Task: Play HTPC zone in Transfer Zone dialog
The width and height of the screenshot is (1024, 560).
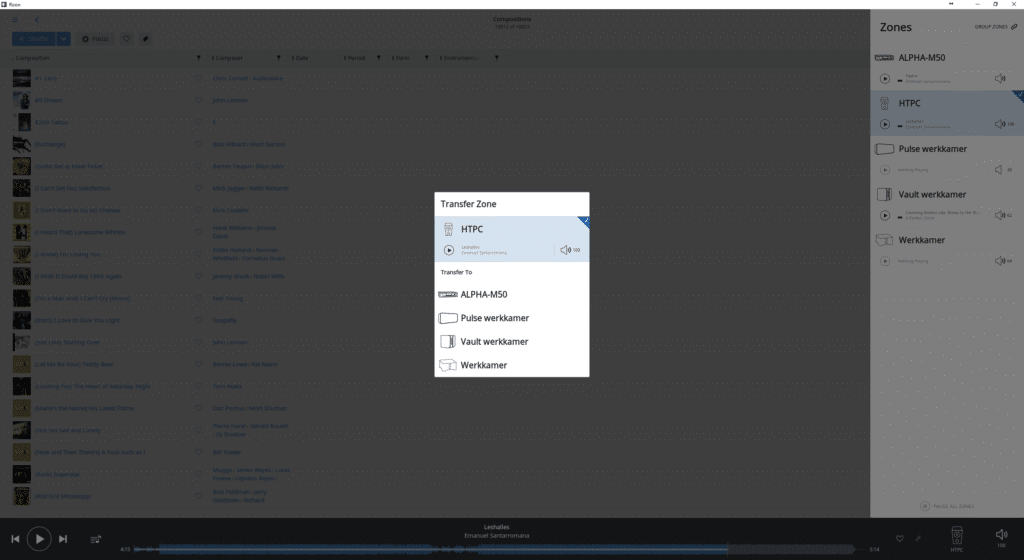Action: coord(449,250)
